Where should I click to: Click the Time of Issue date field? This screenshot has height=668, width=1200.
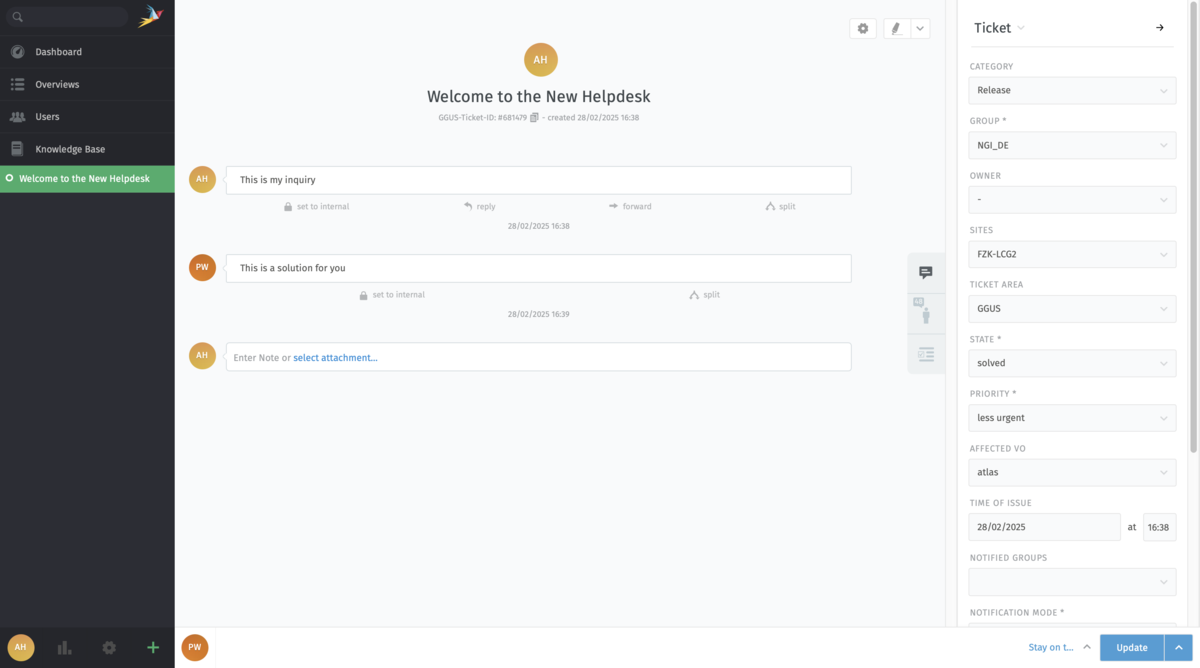coord(1044,527)
